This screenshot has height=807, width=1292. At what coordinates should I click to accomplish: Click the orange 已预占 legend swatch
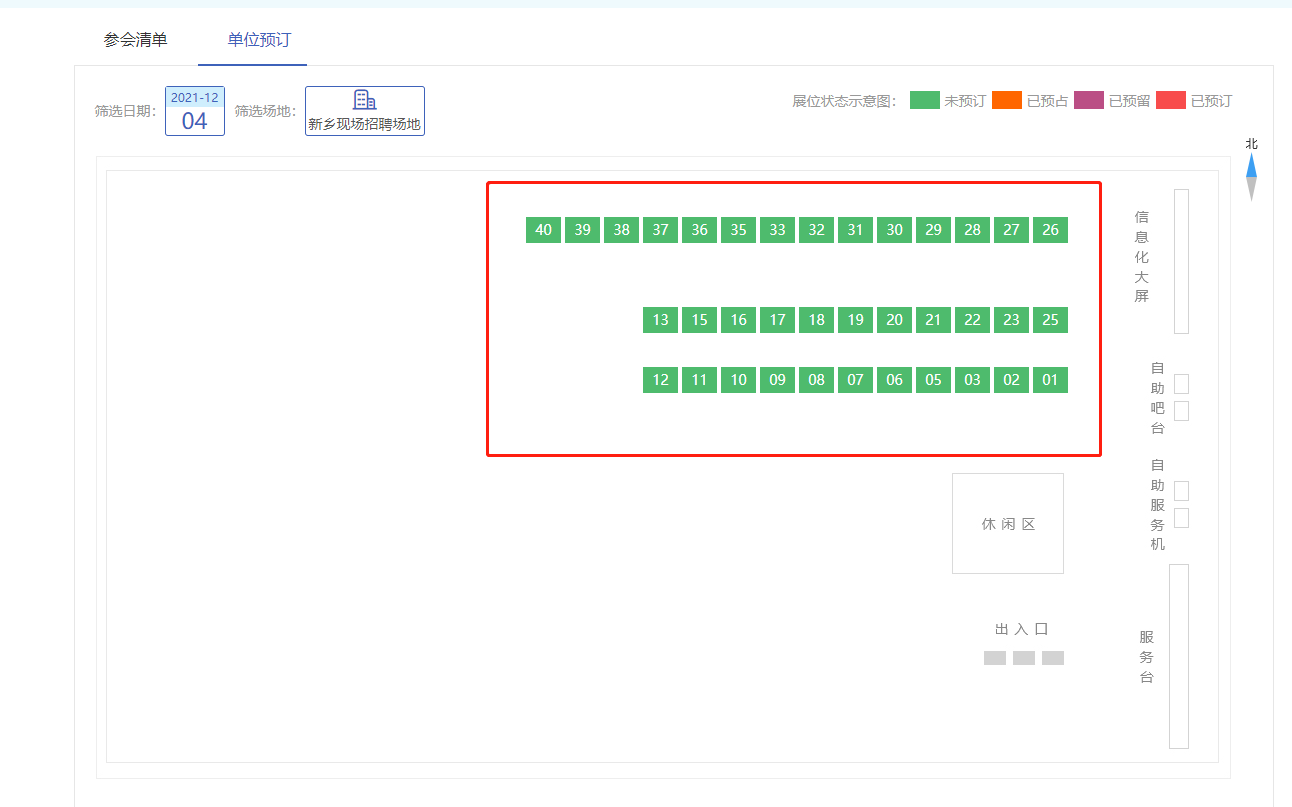point(1006,101)
